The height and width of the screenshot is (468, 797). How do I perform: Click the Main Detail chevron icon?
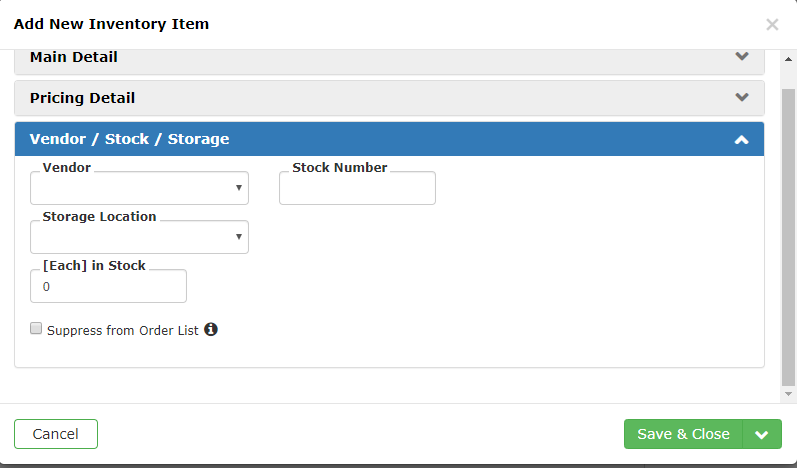[742, 56]
